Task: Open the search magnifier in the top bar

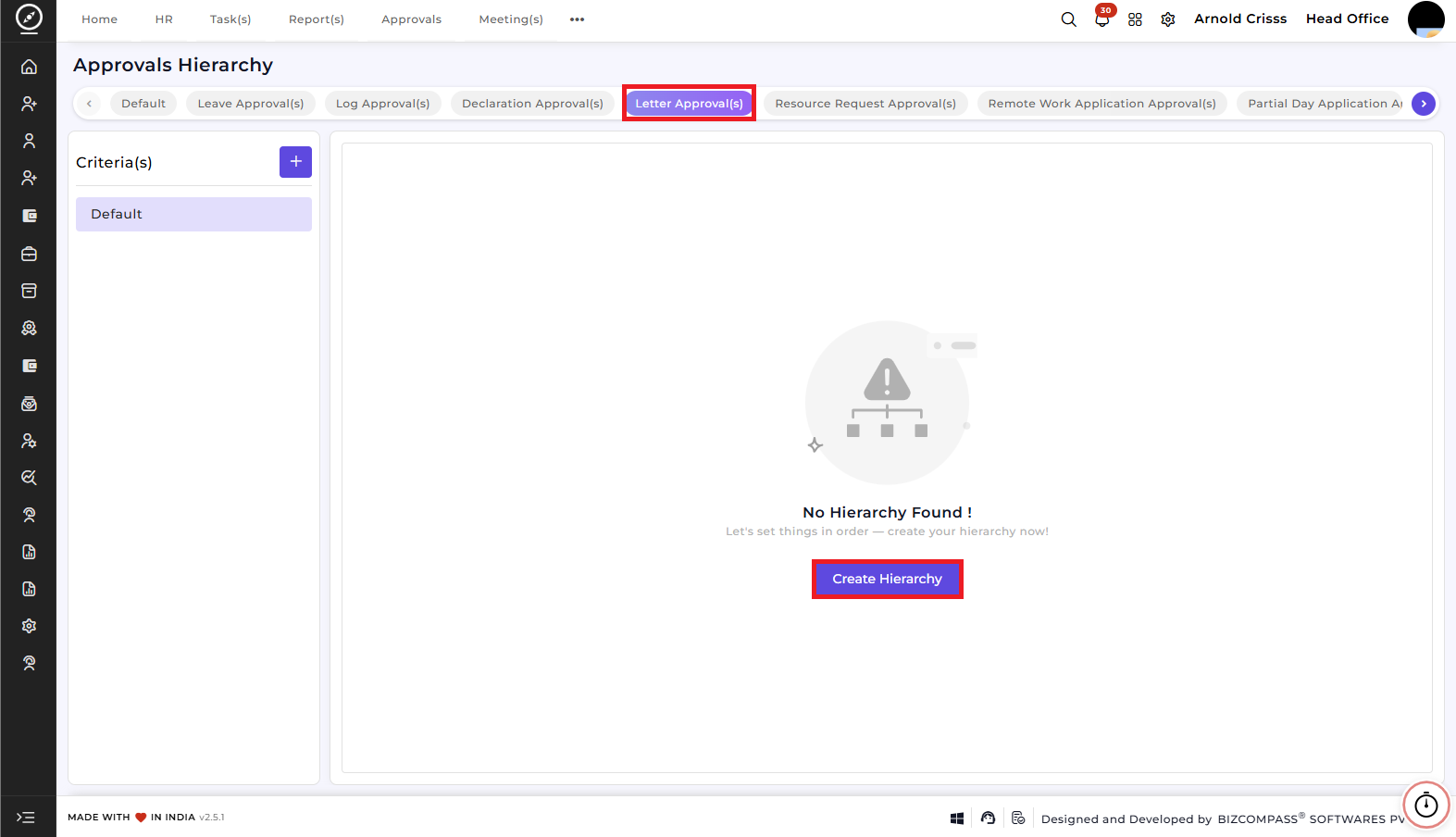Action: click(x=1068, y=19)
